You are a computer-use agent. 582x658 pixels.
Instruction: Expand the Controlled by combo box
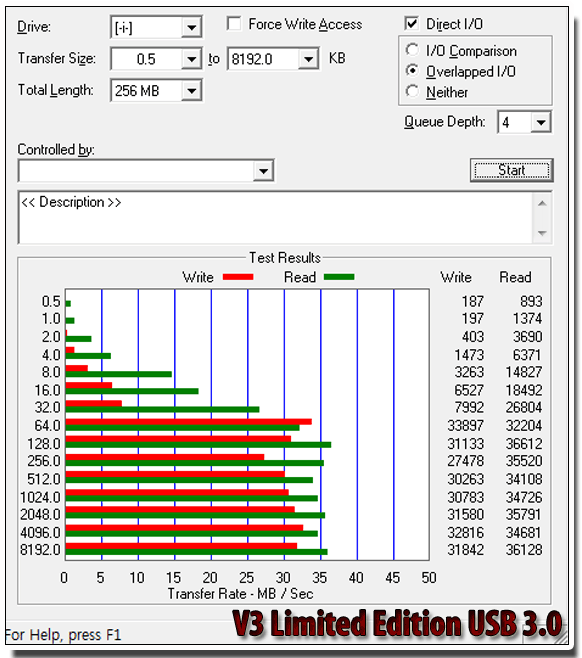(264, 171)
